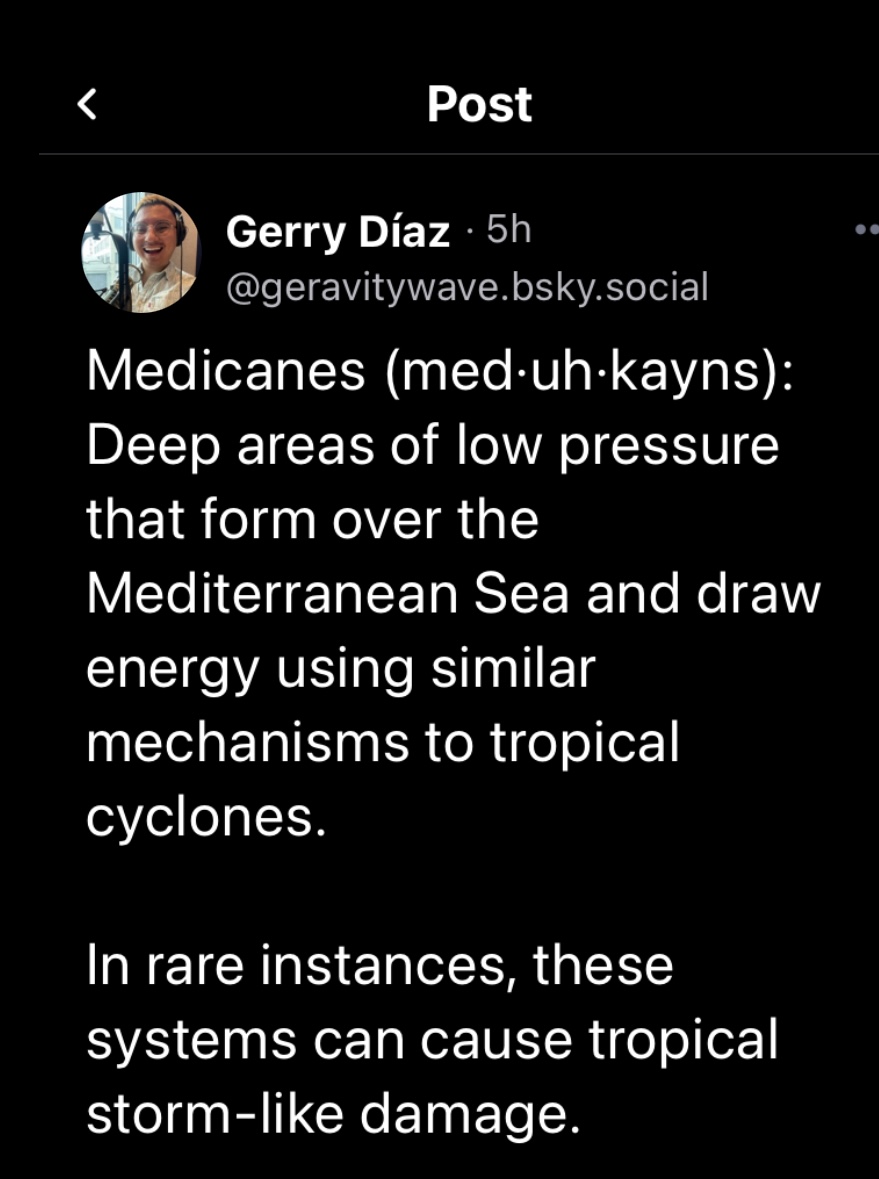Open the @geravitywave.bsky.social handle
879x1179 pixels.
coord(467,287)
